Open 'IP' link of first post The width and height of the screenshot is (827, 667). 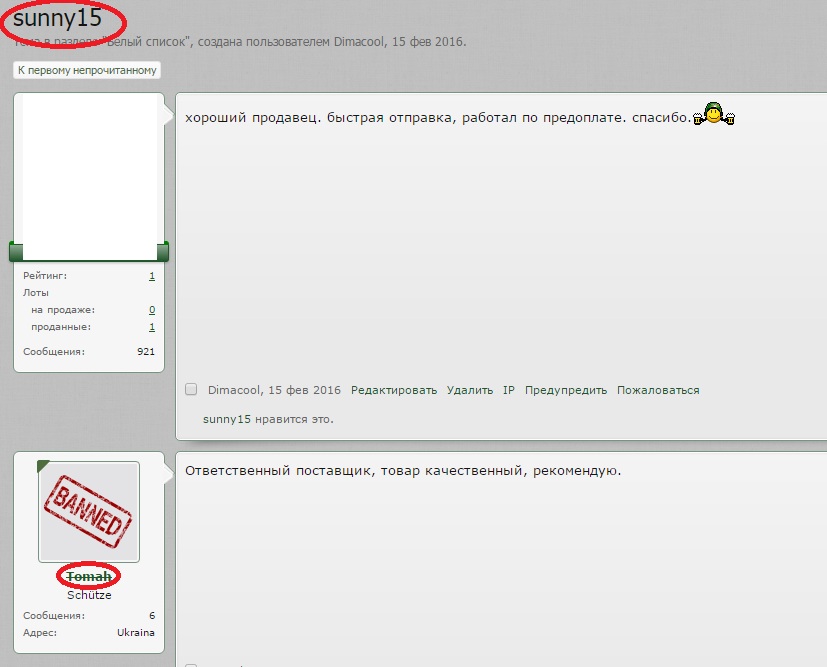tap(508, 390)
